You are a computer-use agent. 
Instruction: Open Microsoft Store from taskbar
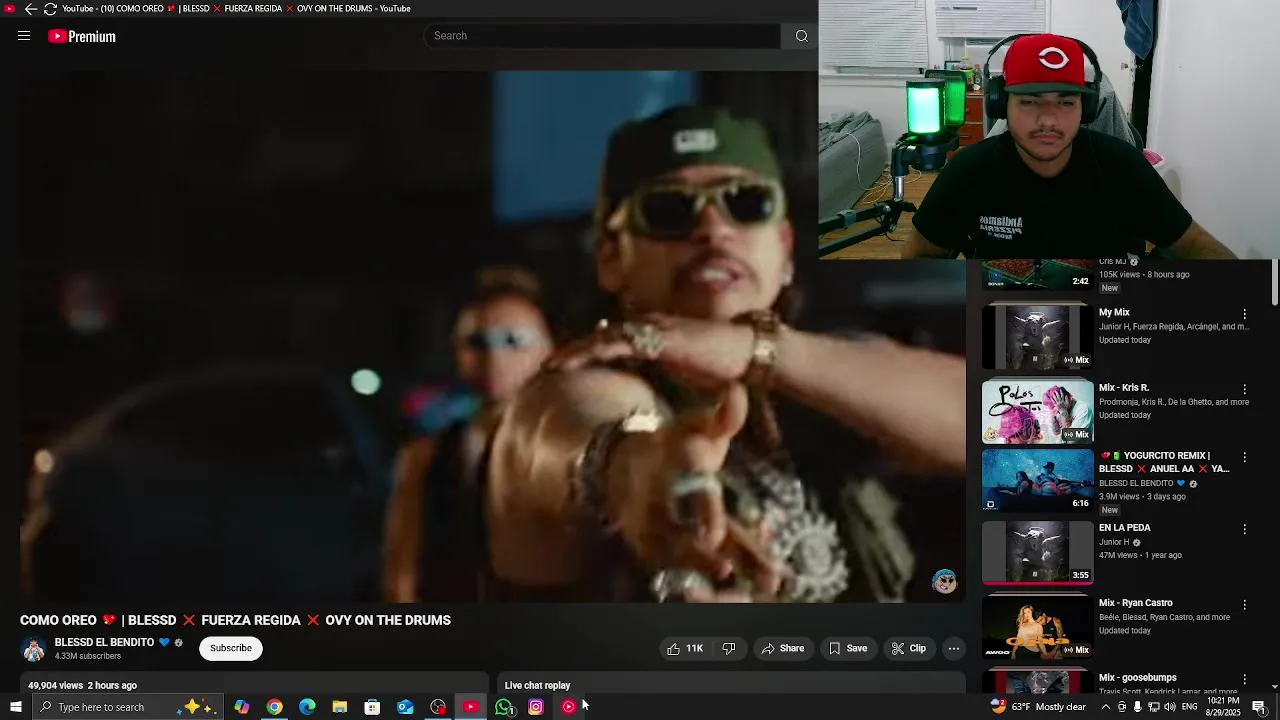372,707
